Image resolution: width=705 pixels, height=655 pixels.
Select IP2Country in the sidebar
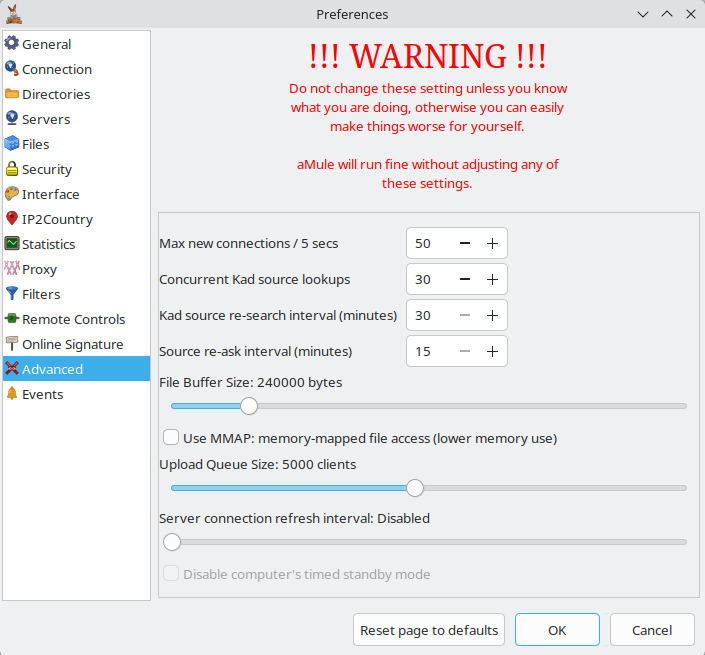pyautogui.click(x=76, y=219)
